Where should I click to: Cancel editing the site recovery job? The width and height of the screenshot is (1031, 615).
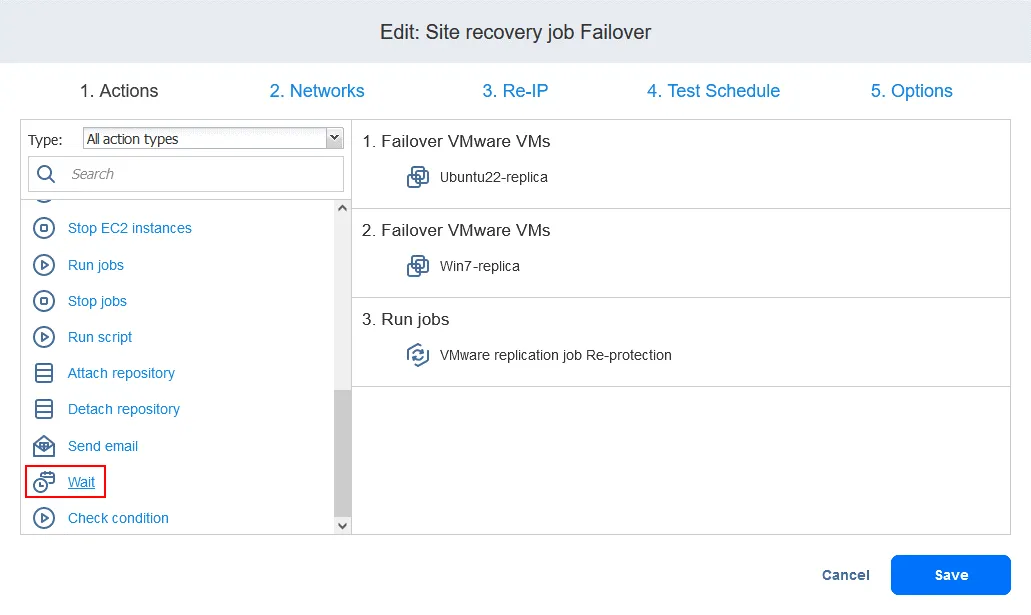845,575
